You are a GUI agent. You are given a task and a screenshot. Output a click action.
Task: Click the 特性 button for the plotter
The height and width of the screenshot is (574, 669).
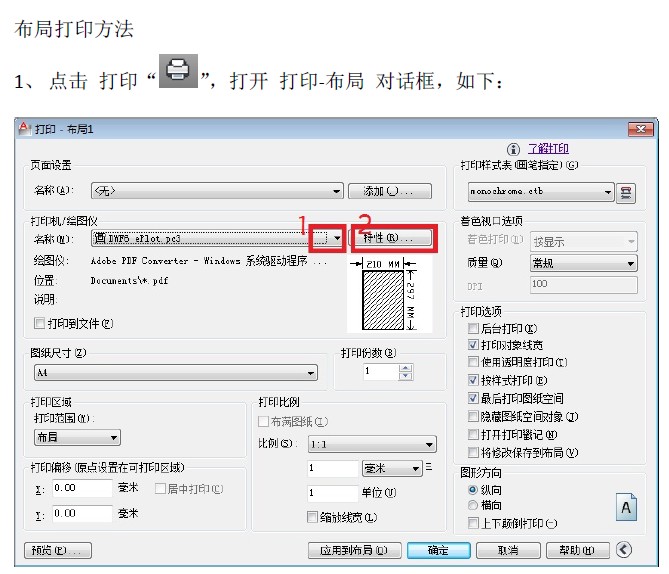pyautogui.click(x=390, y=238)
